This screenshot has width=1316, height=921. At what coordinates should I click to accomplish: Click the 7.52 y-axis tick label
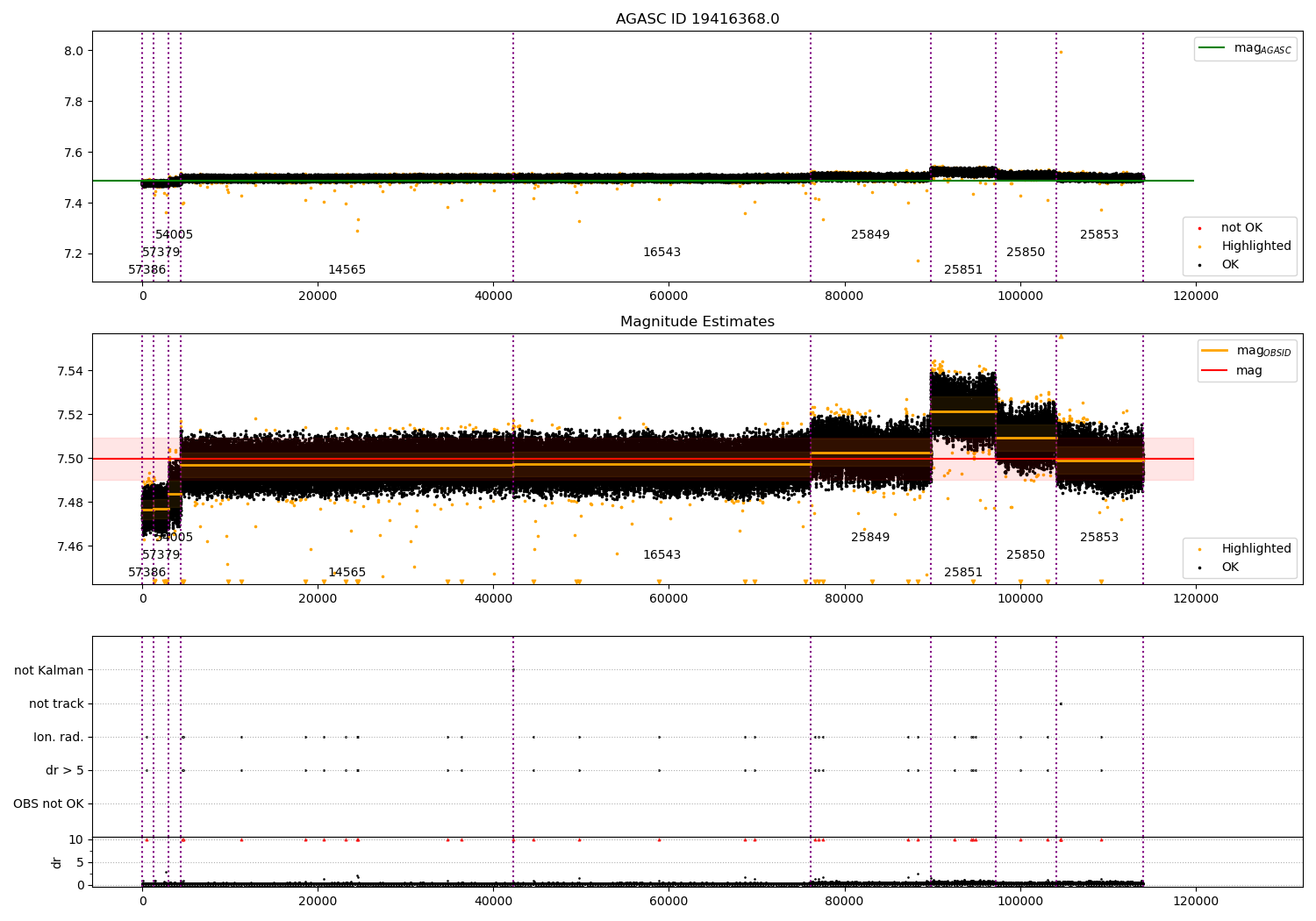click(70, 415)
